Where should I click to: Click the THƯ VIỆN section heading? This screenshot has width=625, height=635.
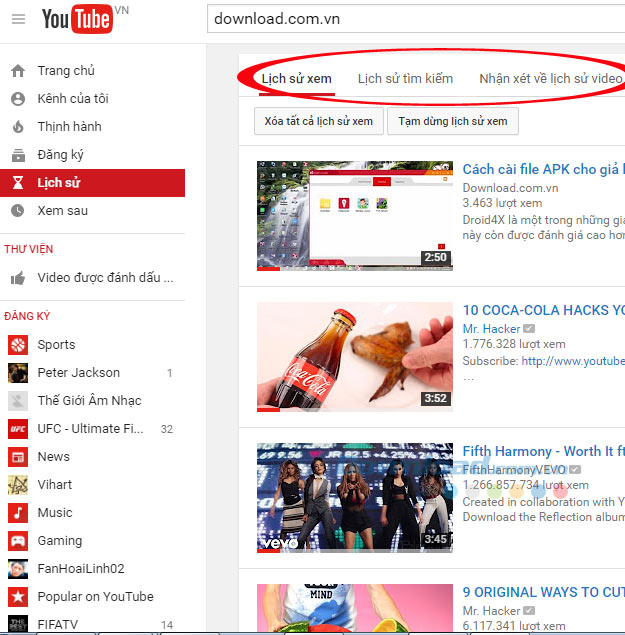click(29, 249)
